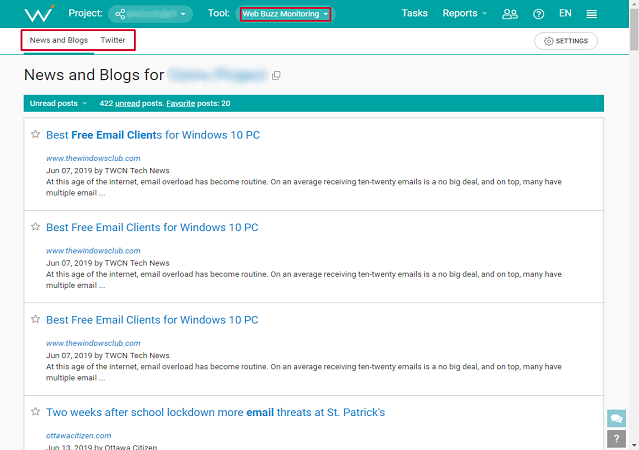The height and width of the screenshot is (450, 639).
Task: Star the St. Patrick's email threats post
Action: click(x=35, y=412)
